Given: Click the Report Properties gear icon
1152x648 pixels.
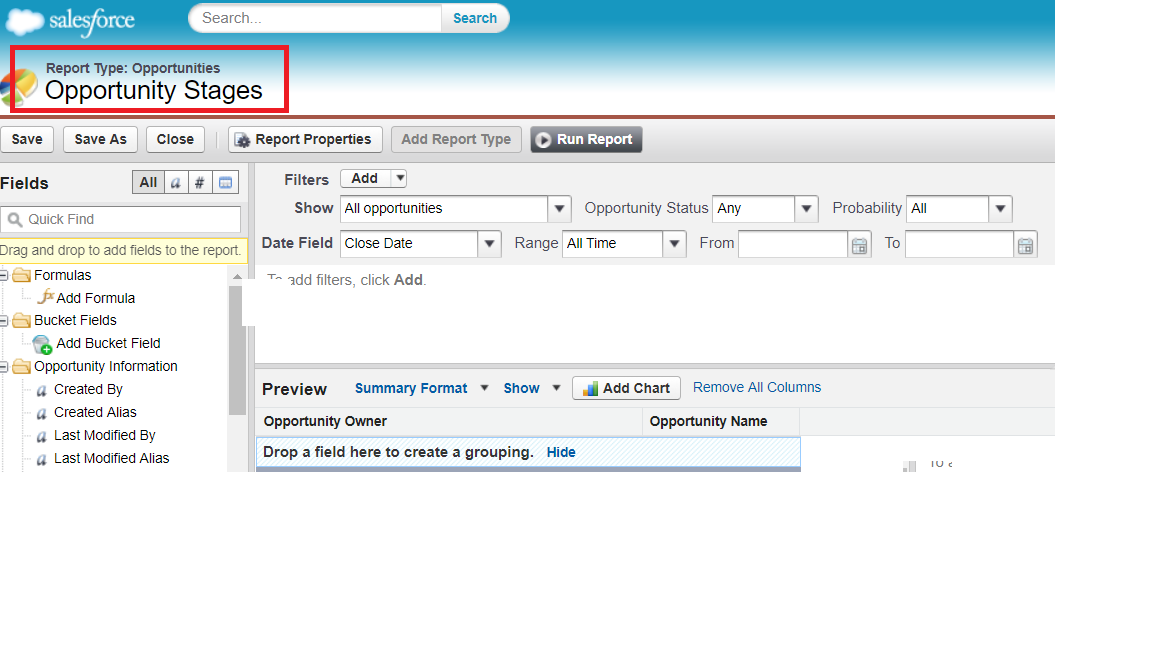Looking at the screenshot, I should [x=242, y=140].
